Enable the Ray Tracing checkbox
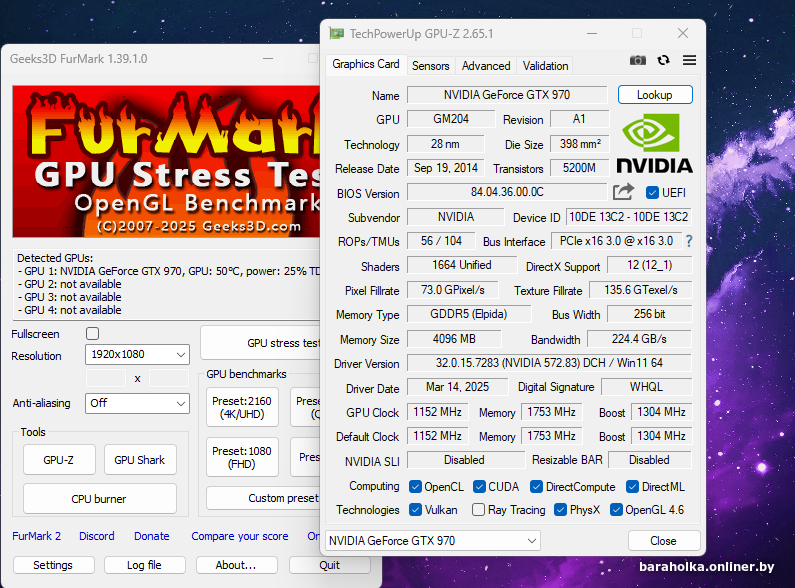795x588 pixels. pos(478,509)
